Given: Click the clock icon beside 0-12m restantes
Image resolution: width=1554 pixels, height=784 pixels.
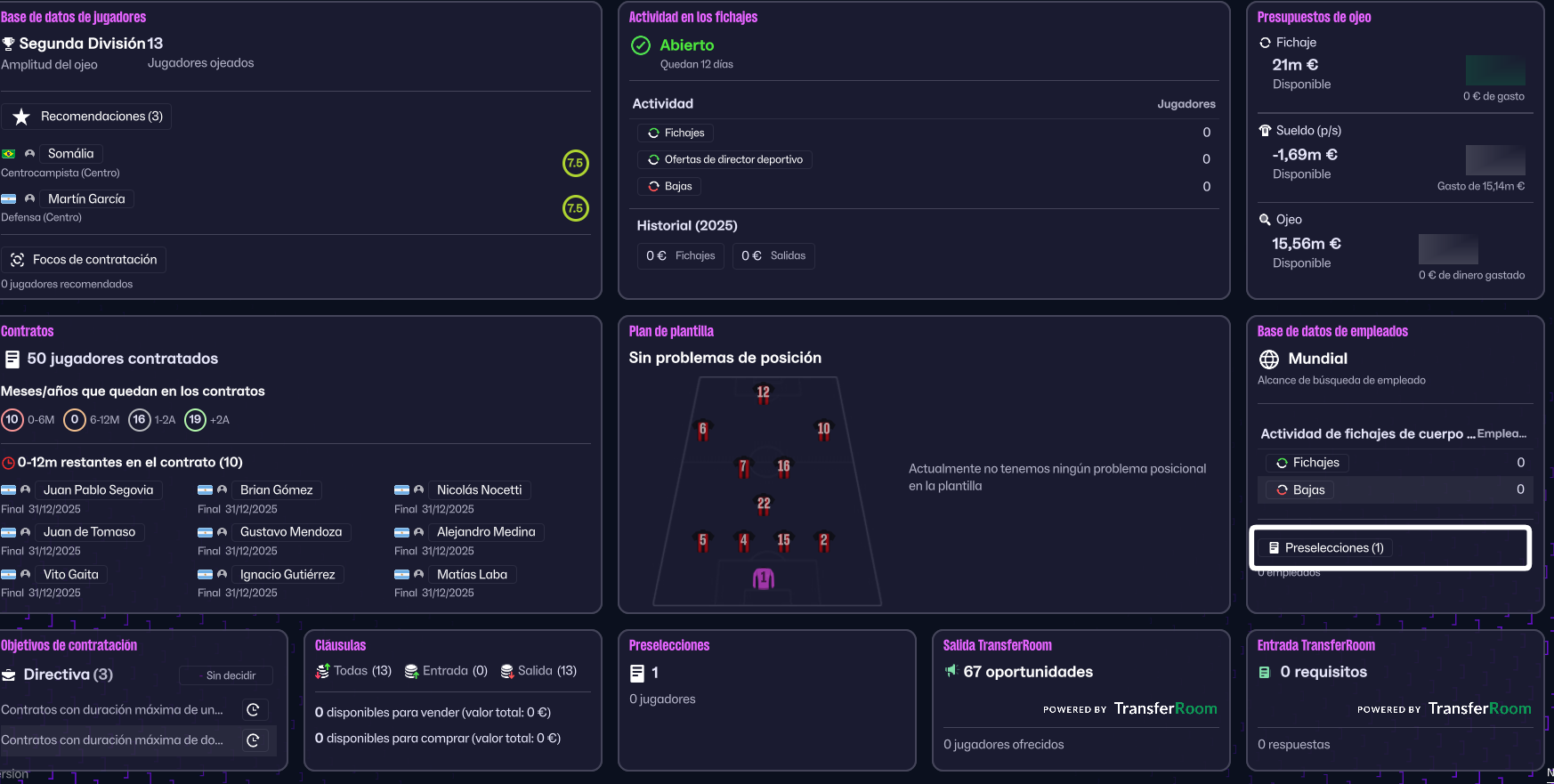Looking at the screenshot, I should tap(9, 463).
